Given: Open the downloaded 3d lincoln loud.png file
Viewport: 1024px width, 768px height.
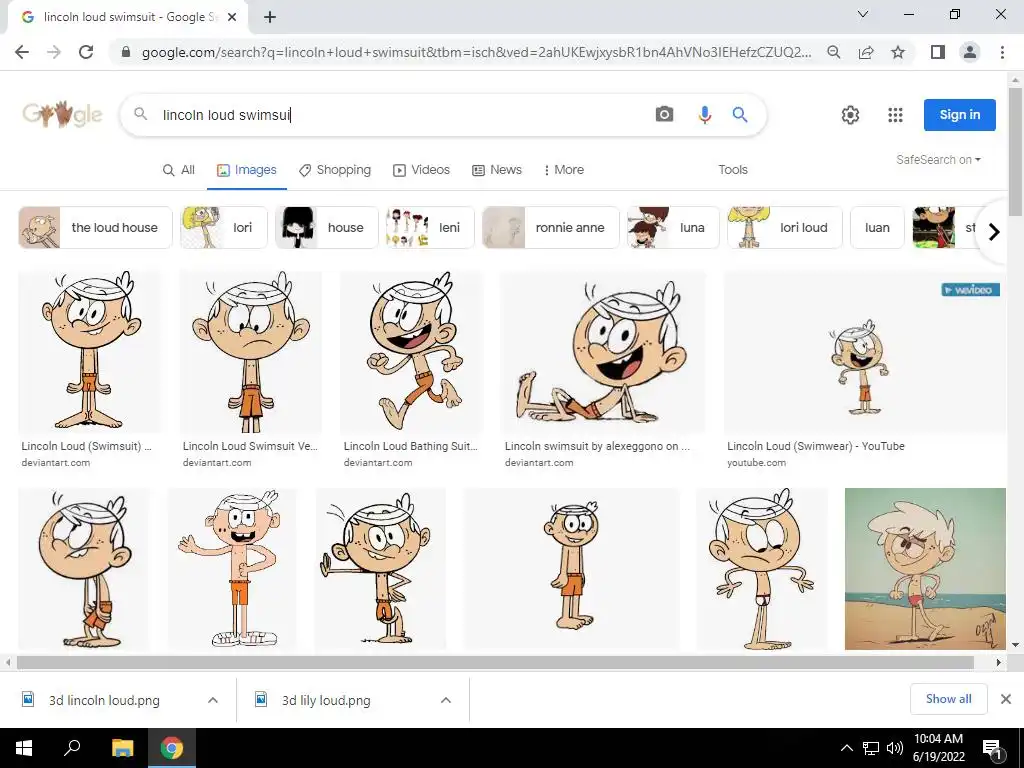Looking at the screenshot, I should [x=104, y=700].
